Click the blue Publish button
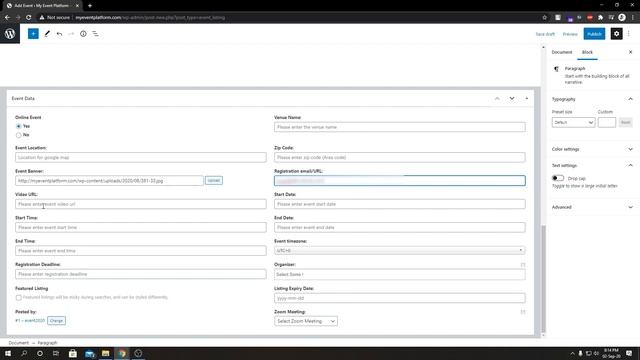 click(x=594, y=34)
